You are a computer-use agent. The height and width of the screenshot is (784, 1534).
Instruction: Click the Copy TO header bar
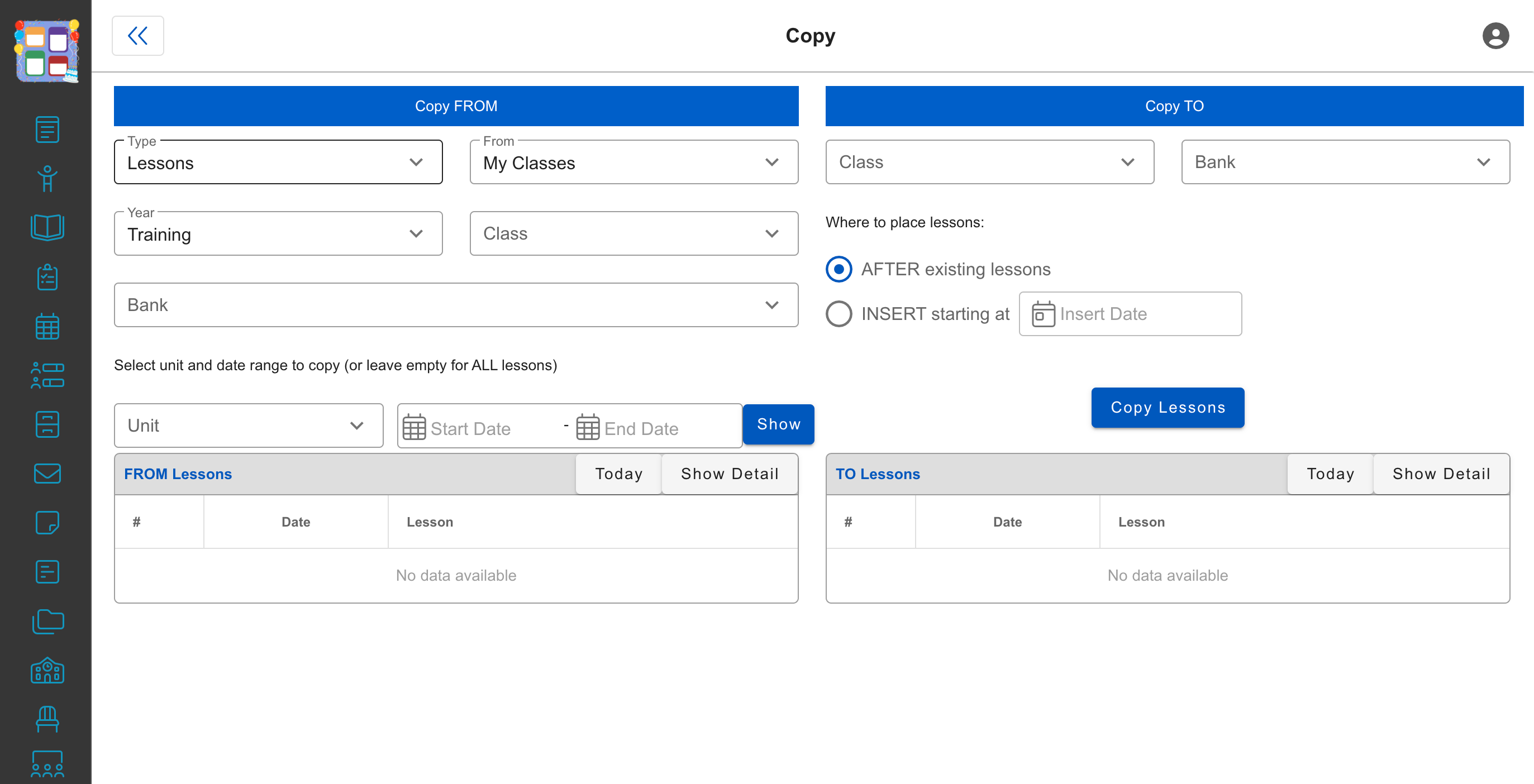click(1174, 106)
